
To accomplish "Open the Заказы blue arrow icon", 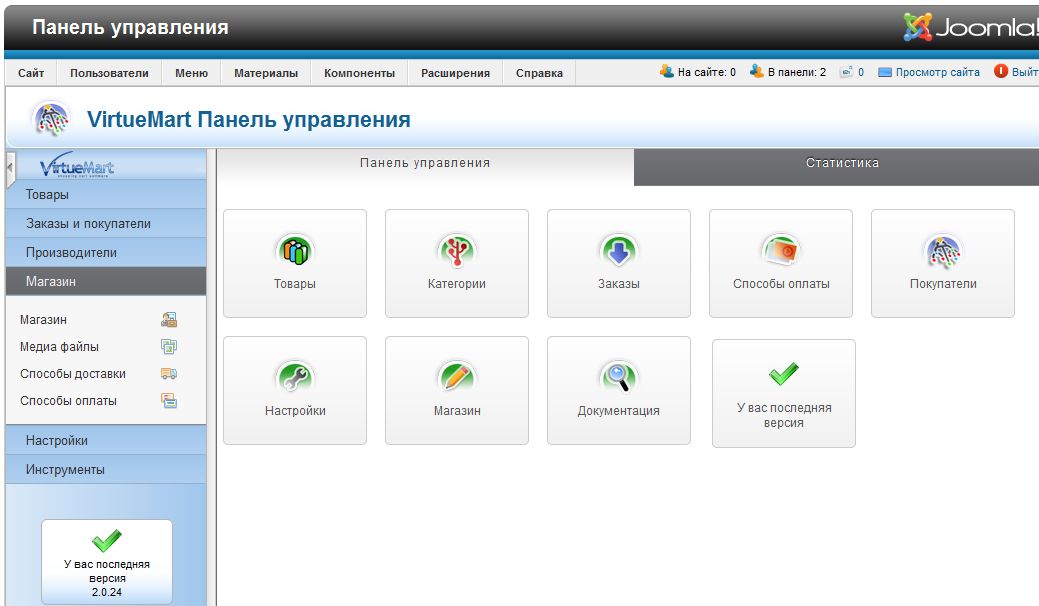I will 618,250.
